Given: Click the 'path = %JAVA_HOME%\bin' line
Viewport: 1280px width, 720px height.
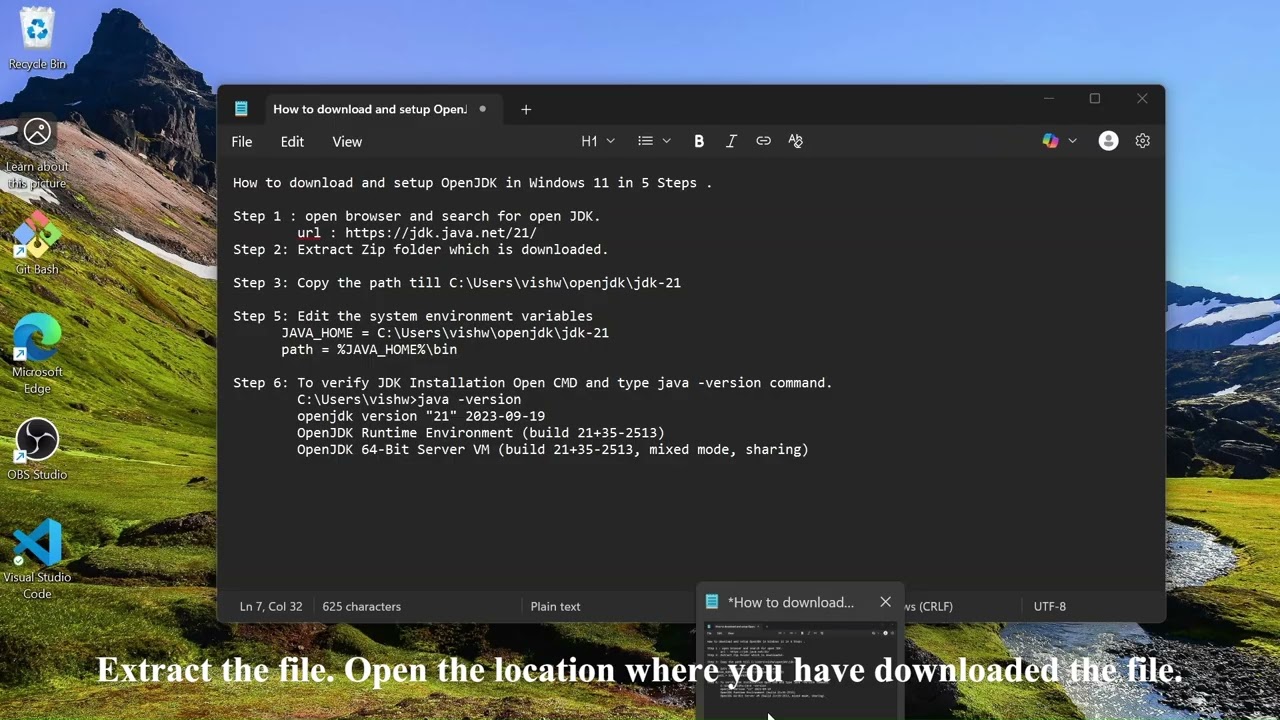Looking at the screenshot, I should click(x=369, y=349).
